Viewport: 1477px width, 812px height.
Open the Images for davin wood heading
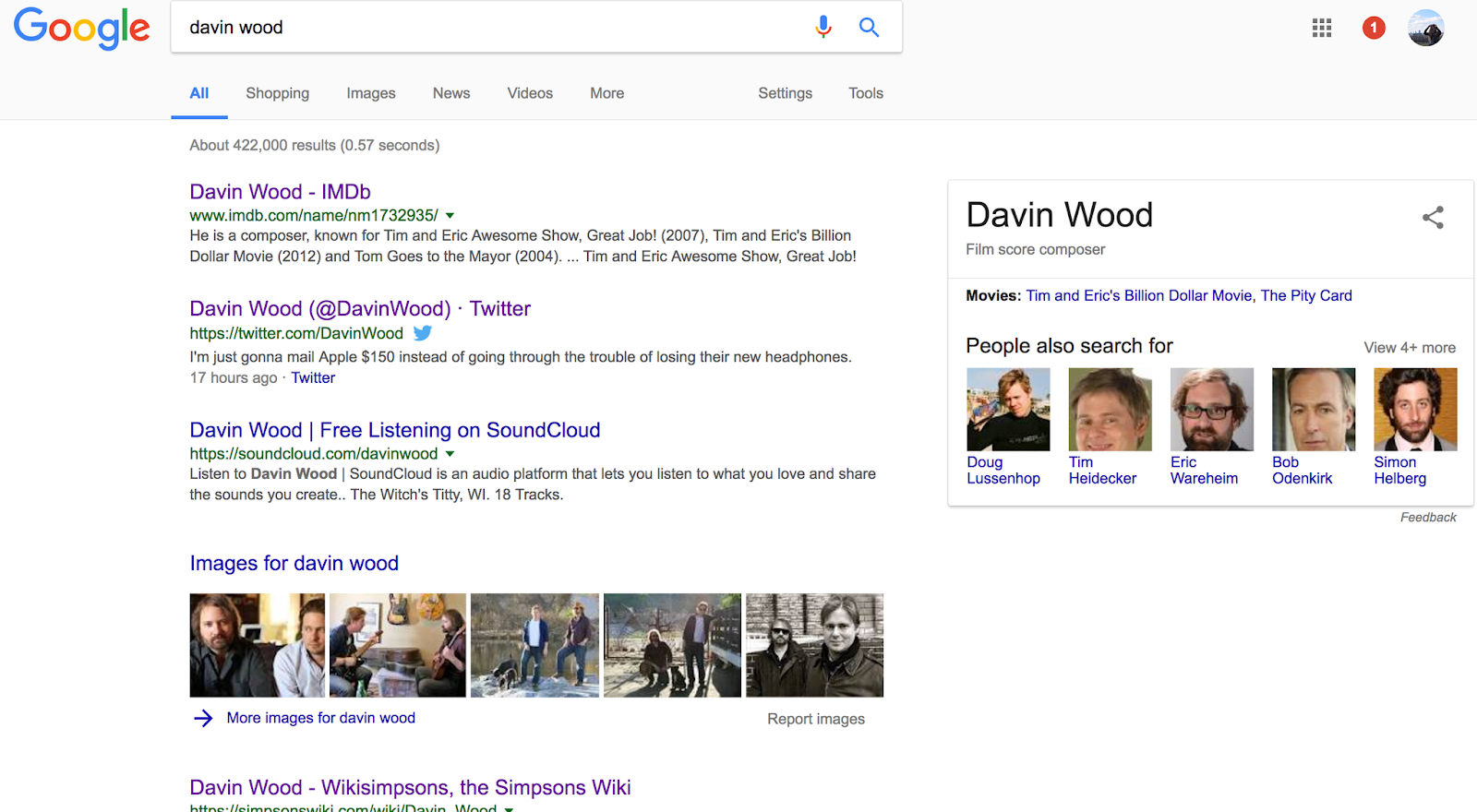pos(294,564)
